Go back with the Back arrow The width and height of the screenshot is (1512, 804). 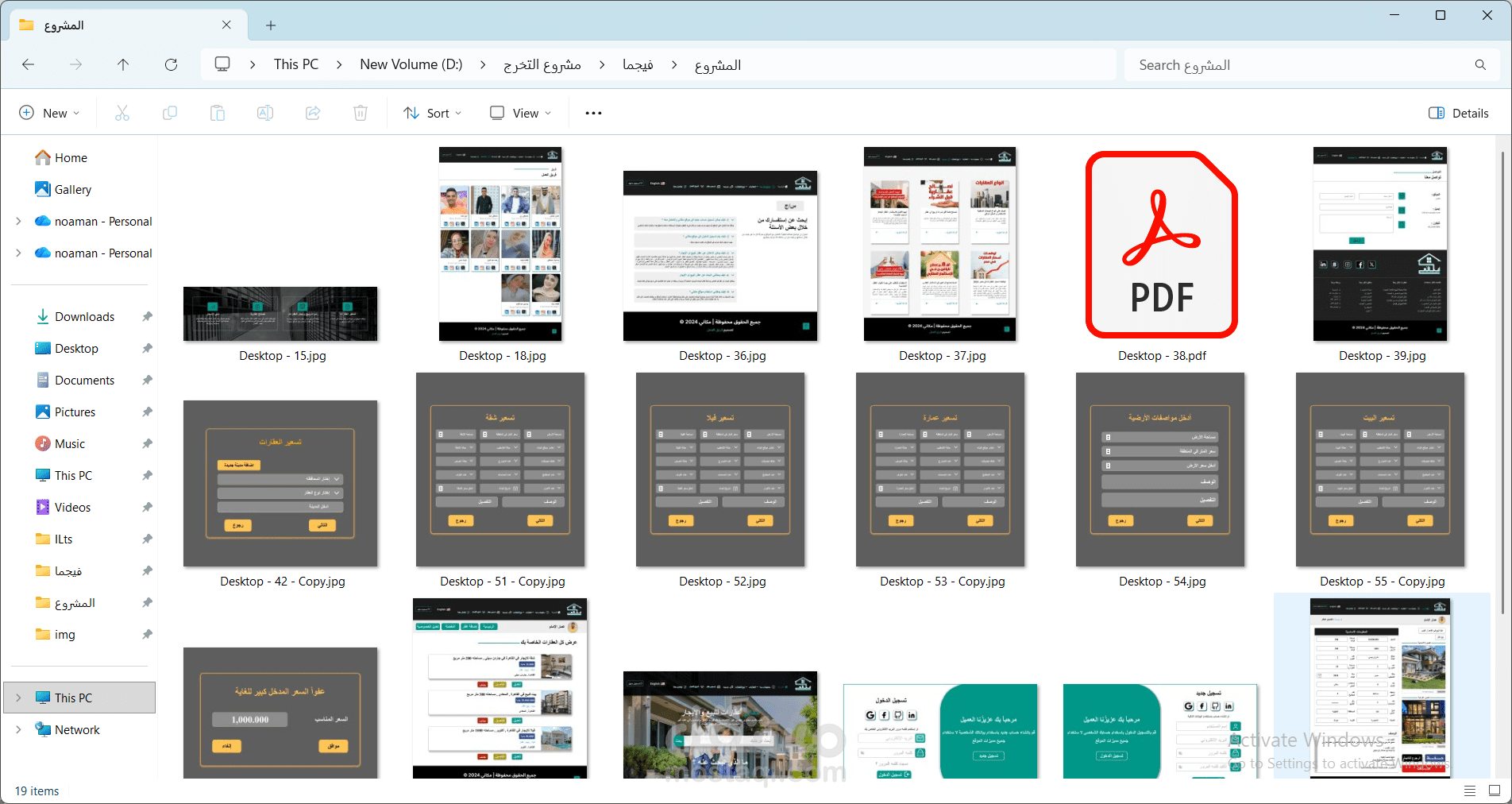[29, 64]
